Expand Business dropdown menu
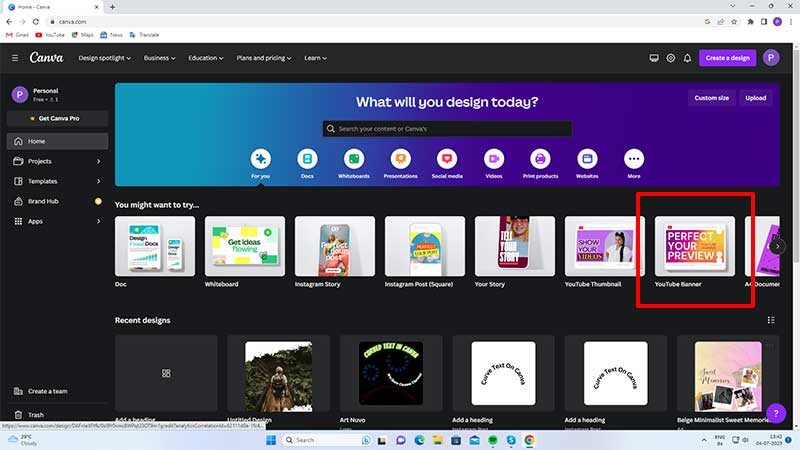This screenshot has height=450, width=800. [x=159, y=58]
